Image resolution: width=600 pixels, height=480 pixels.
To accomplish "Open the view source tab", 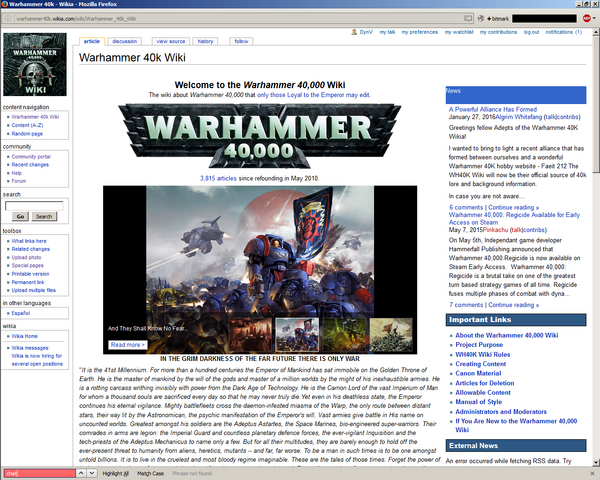I will click(171, 41).
